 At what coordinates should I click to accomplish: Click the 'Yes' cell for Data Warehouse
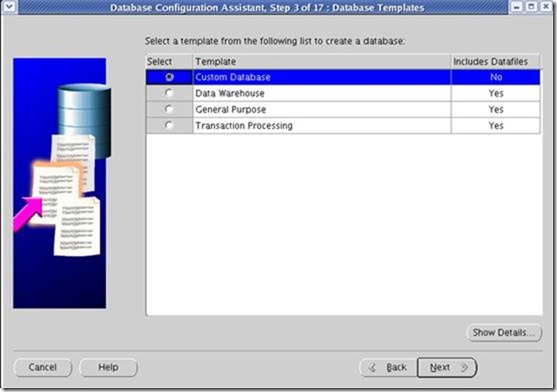tap(496, 93)
